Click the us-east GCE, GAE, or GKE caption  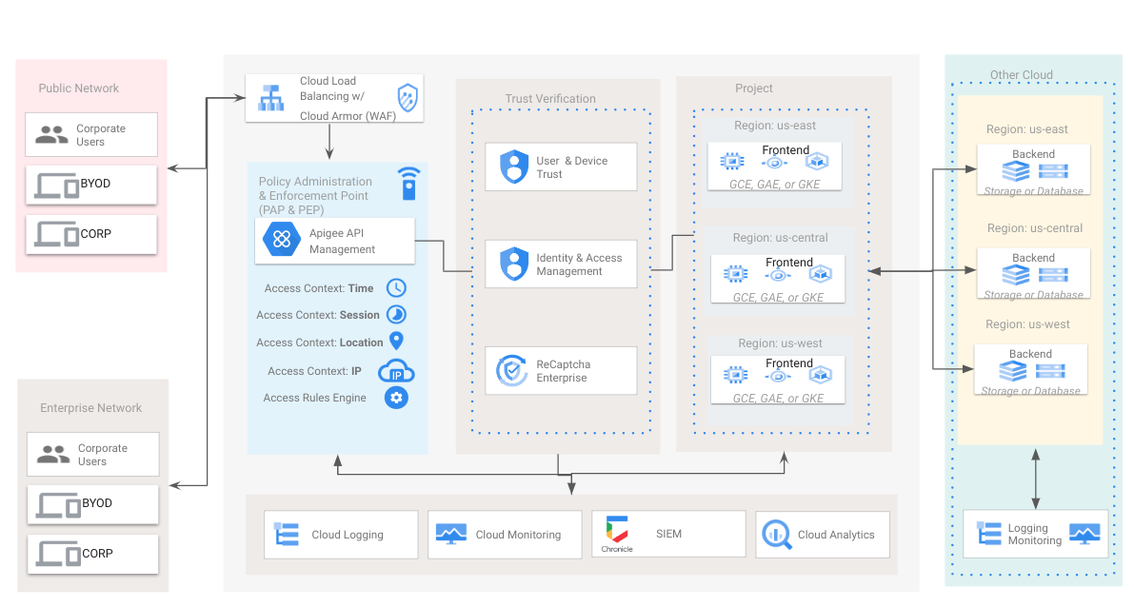pyautogui.click(x=775, y=184)
